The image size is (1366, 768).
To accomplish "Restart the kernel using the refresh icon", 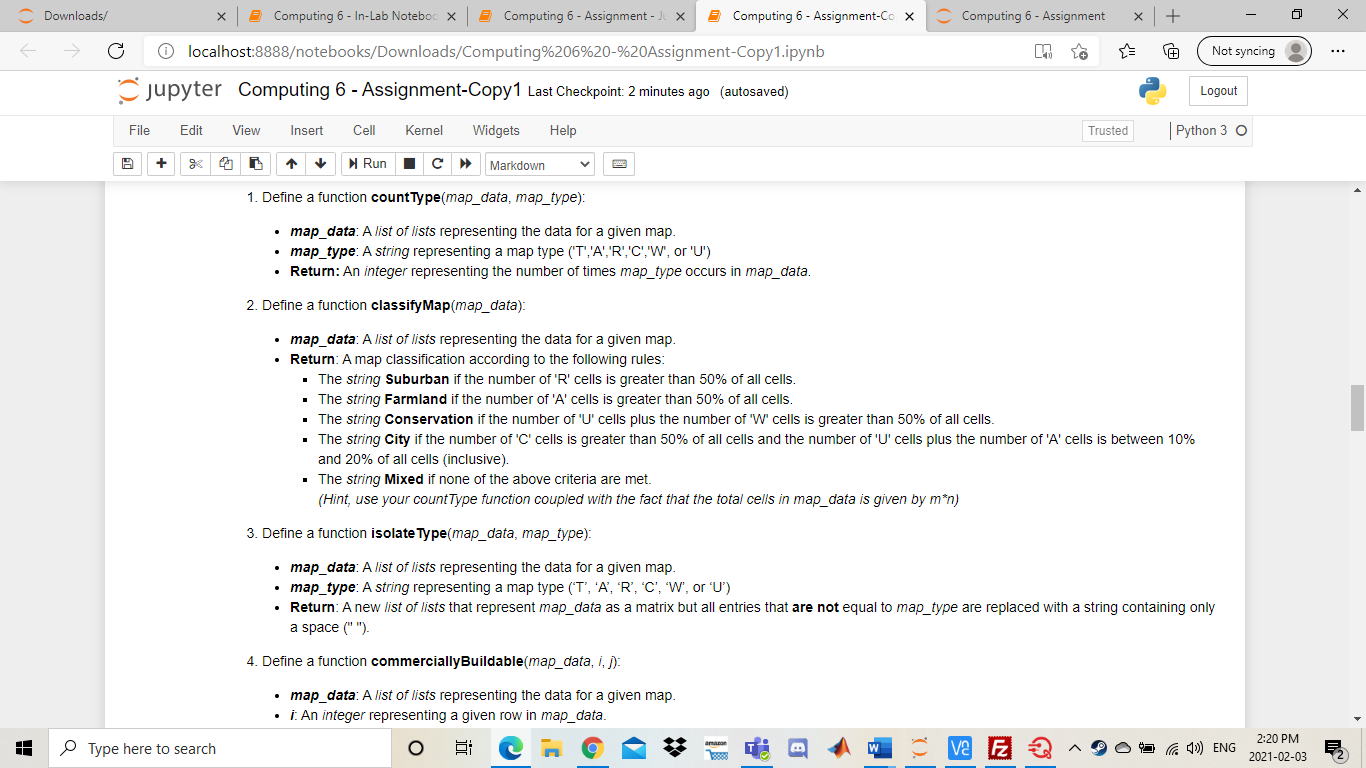I will (x=437, y=163).
